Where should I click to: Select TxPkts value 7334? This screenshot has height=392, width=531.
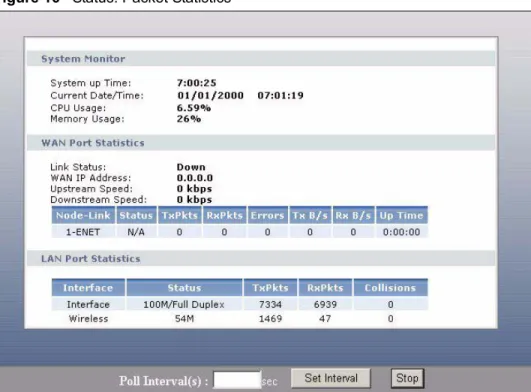270,304
